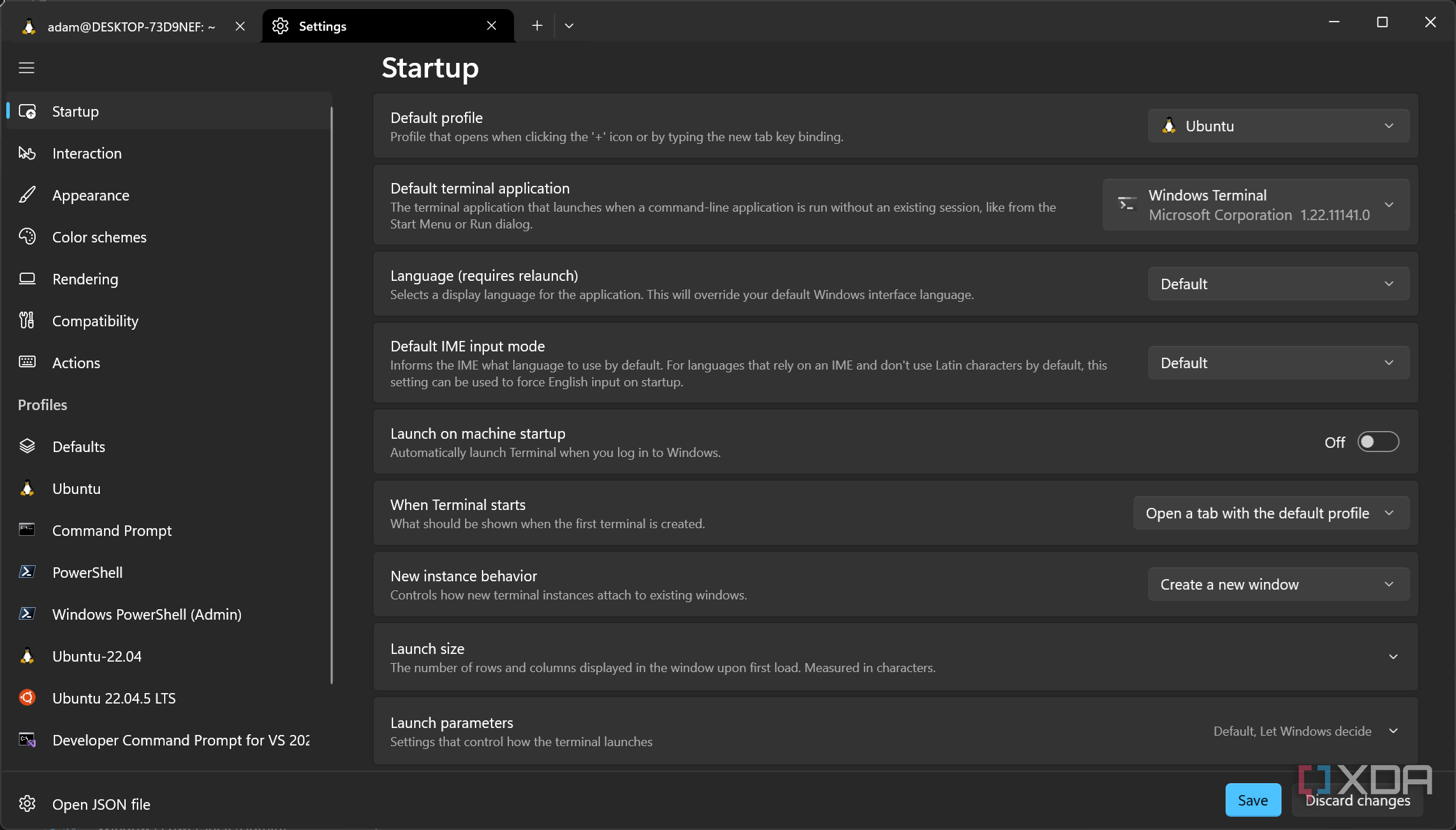Click the Compatibility icon in sidebar
The image size is (1456, 830).
(27, 321)
